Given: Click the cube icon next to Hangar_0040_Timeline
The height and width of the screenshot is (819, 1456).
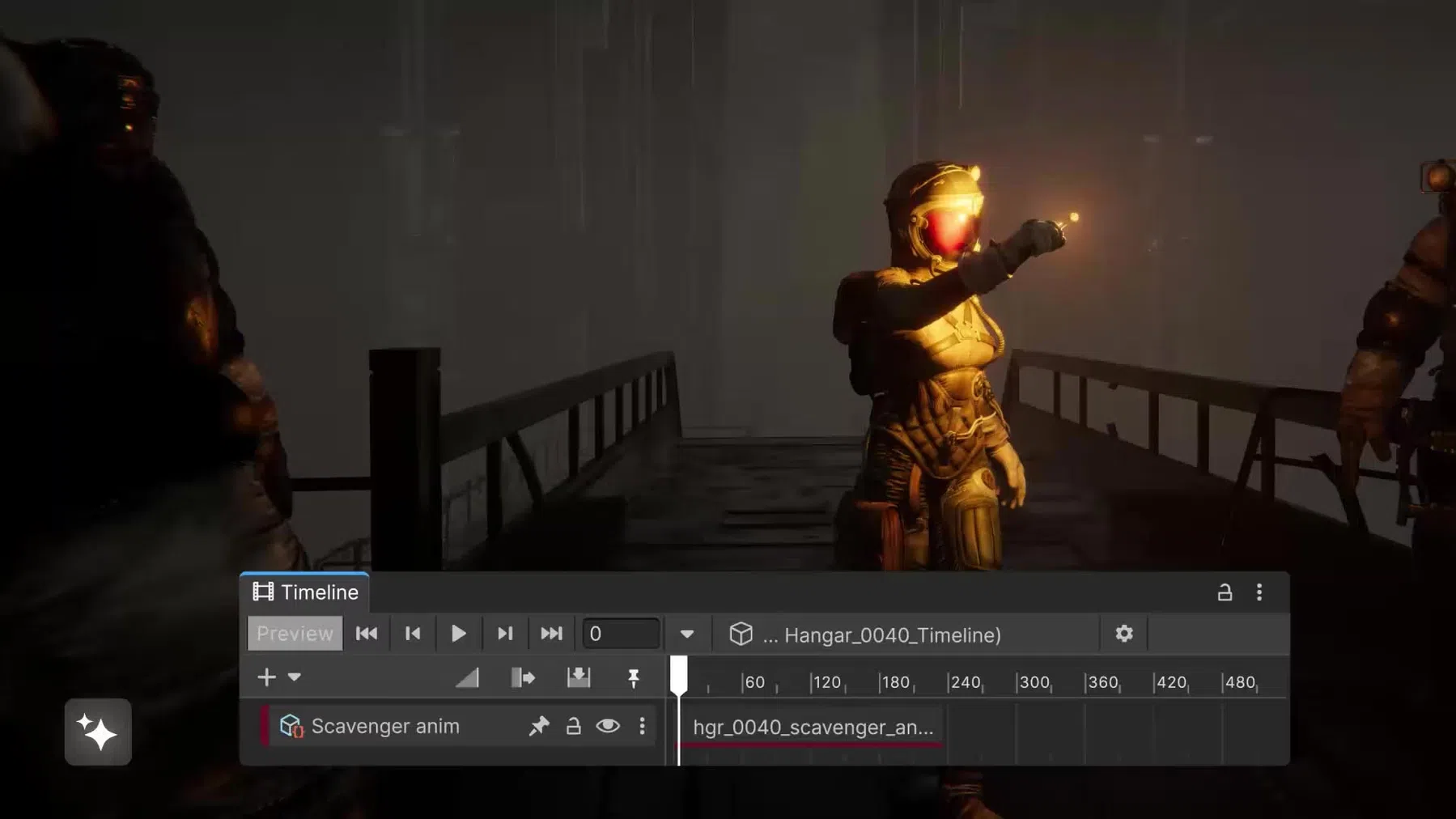Looking at the screenshot, I should [x=741, y=634].
